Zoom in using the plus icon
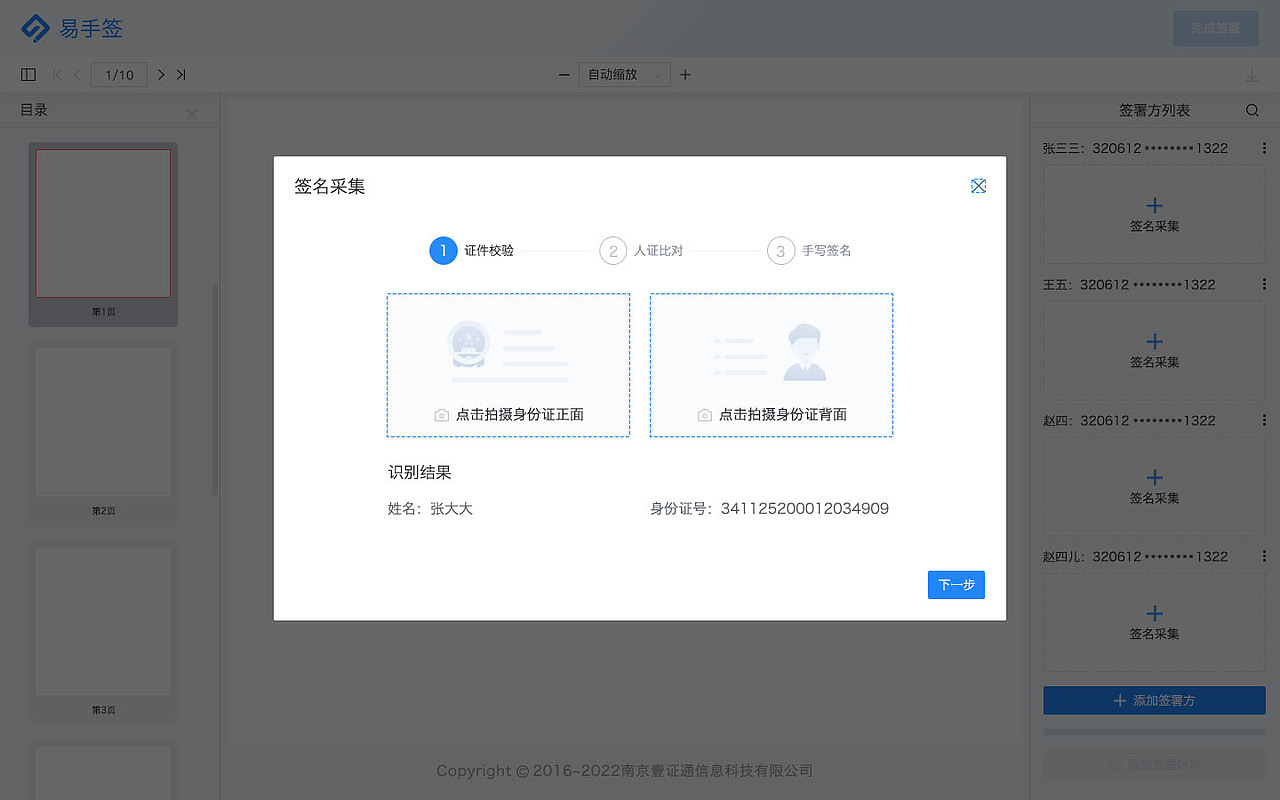Screen dimensions: 1280x800 pos(684,74)
